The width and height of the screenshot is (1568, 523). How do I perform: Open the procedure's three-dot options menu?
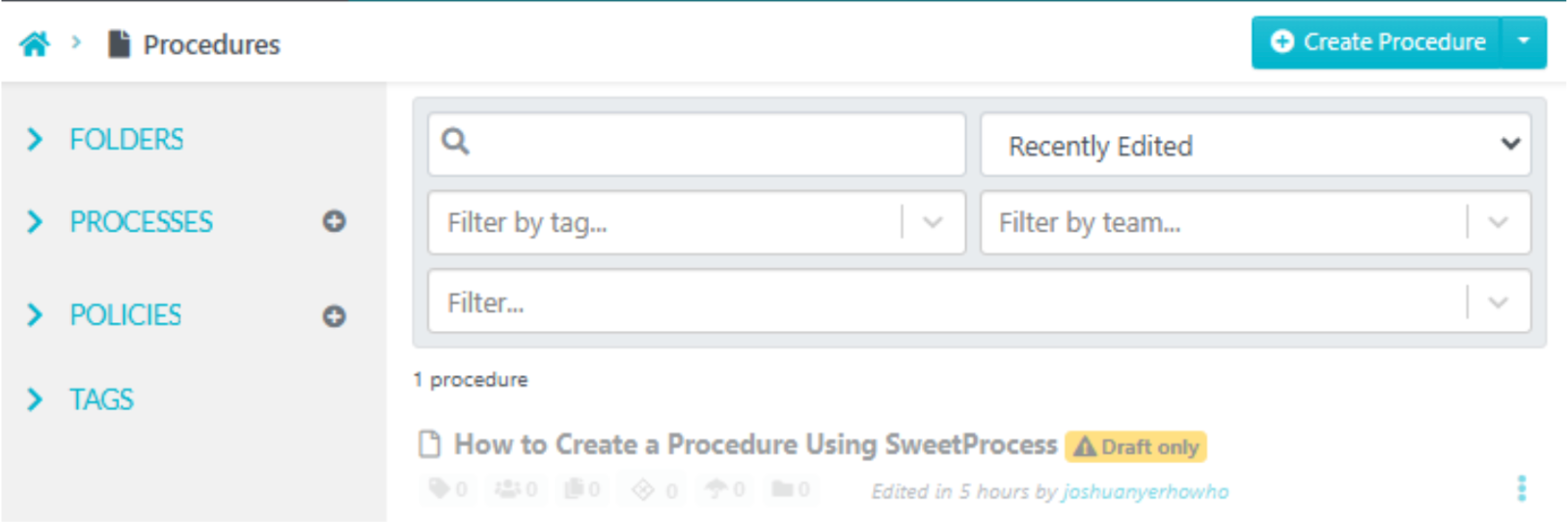click(x=1522, y=488)
